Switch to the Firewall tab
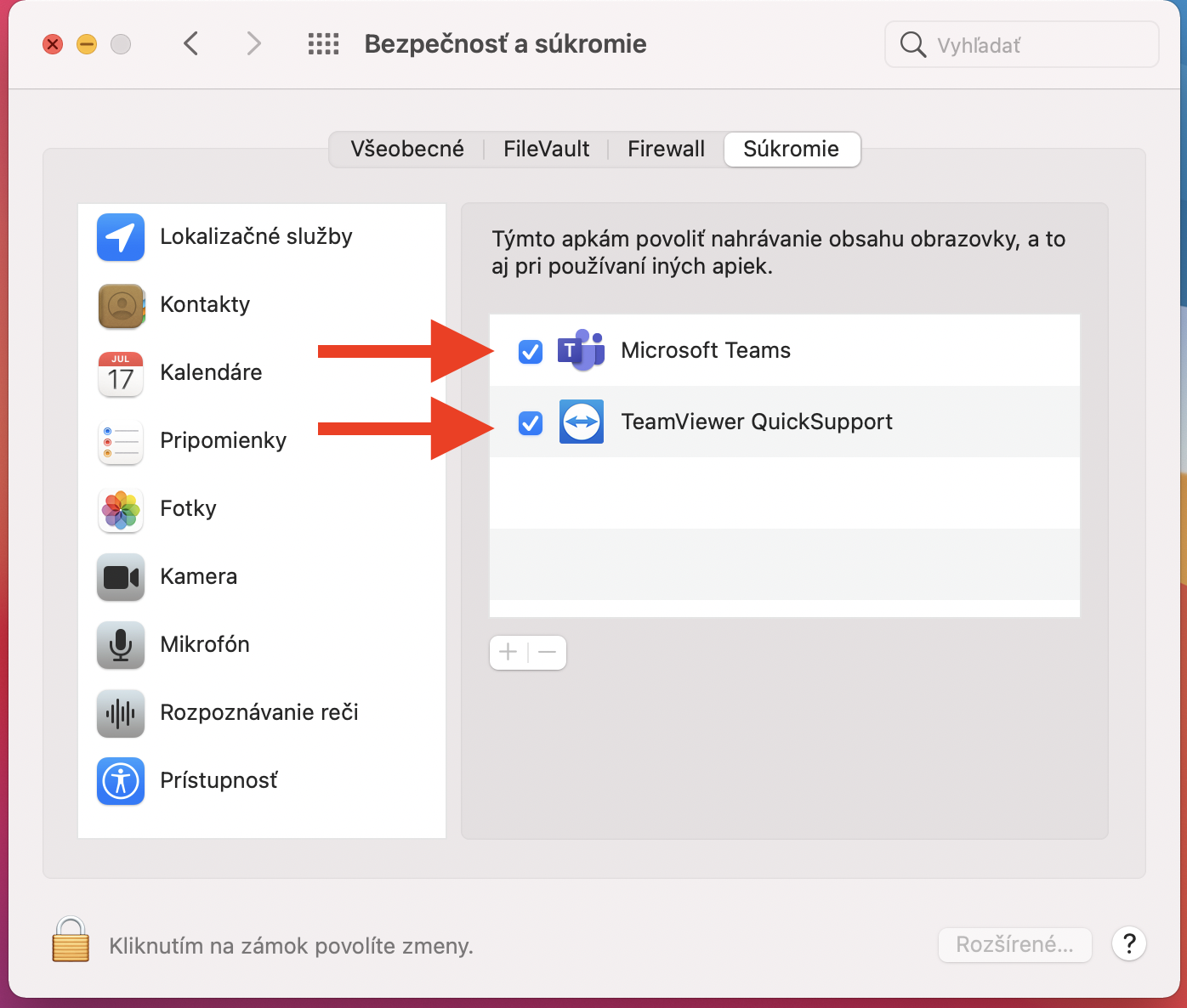Image resolution: width=1187 pixels, height=1008 pixels. click(666, 150)
